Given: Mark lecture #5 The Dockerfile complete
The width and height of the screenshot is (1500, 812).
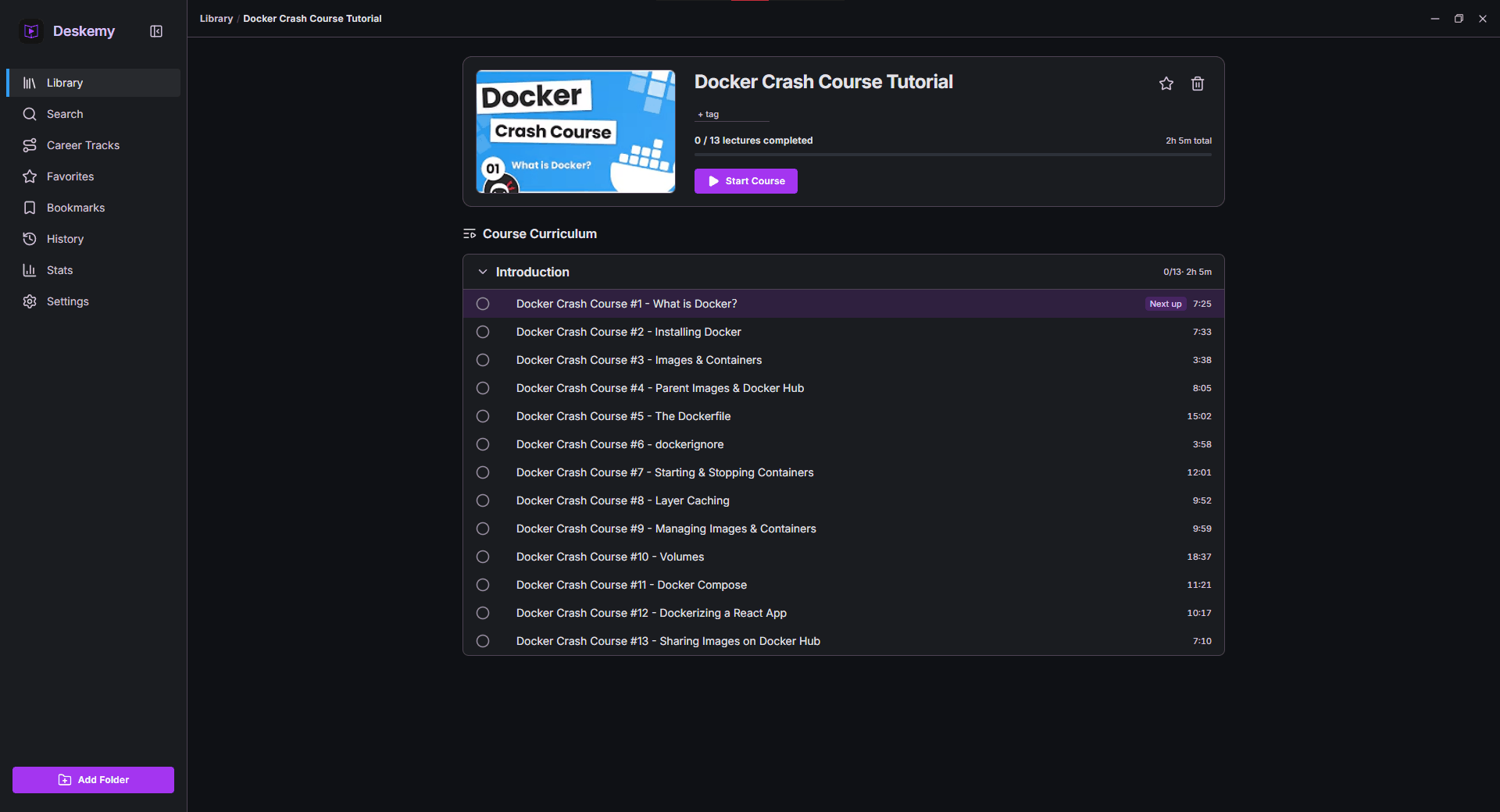Looking at the screenshot, I should [x=483, y=416].
